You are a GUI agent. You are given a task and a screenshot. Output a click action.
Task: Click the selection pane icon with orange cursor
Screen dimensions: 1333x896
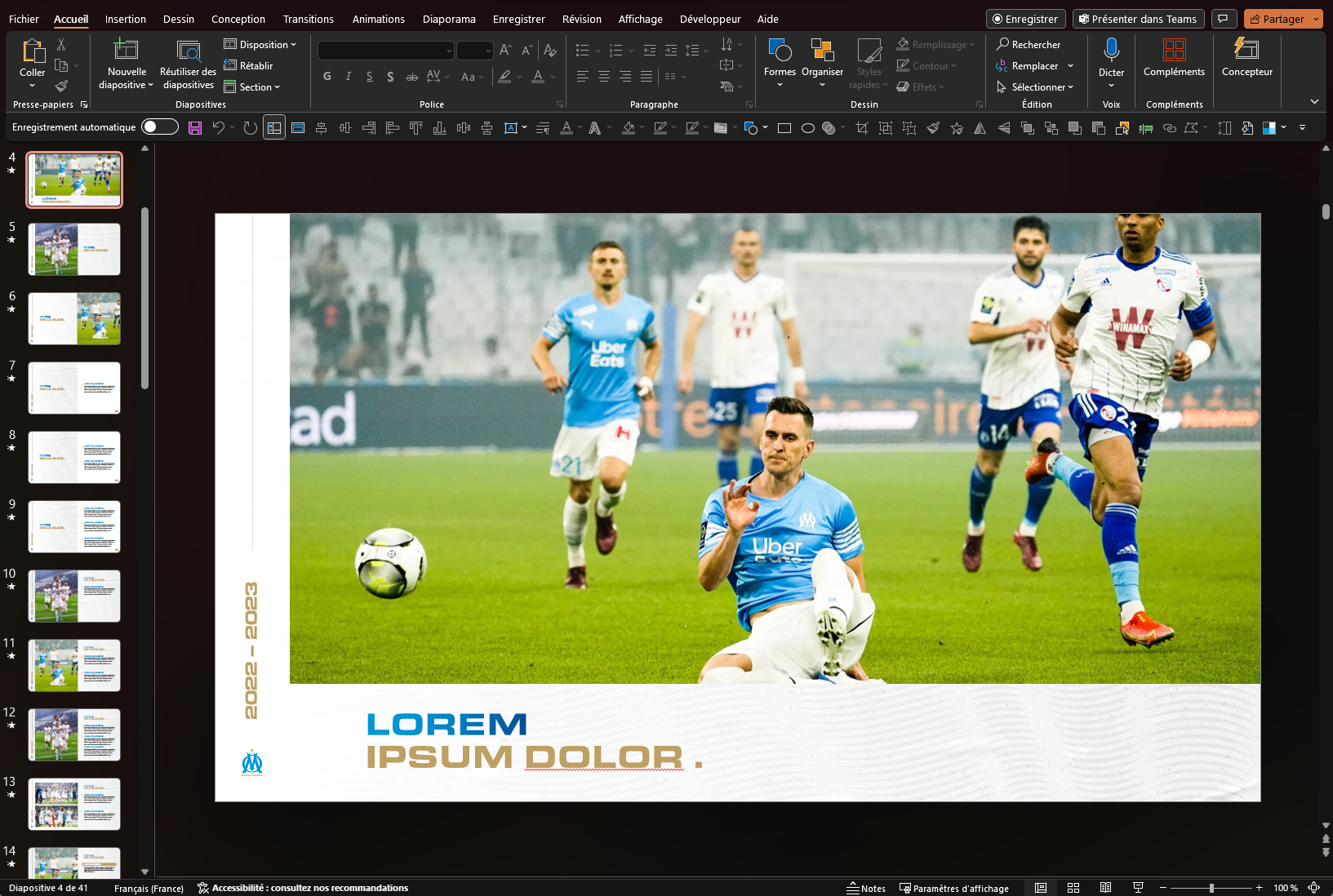(1122, 128)
